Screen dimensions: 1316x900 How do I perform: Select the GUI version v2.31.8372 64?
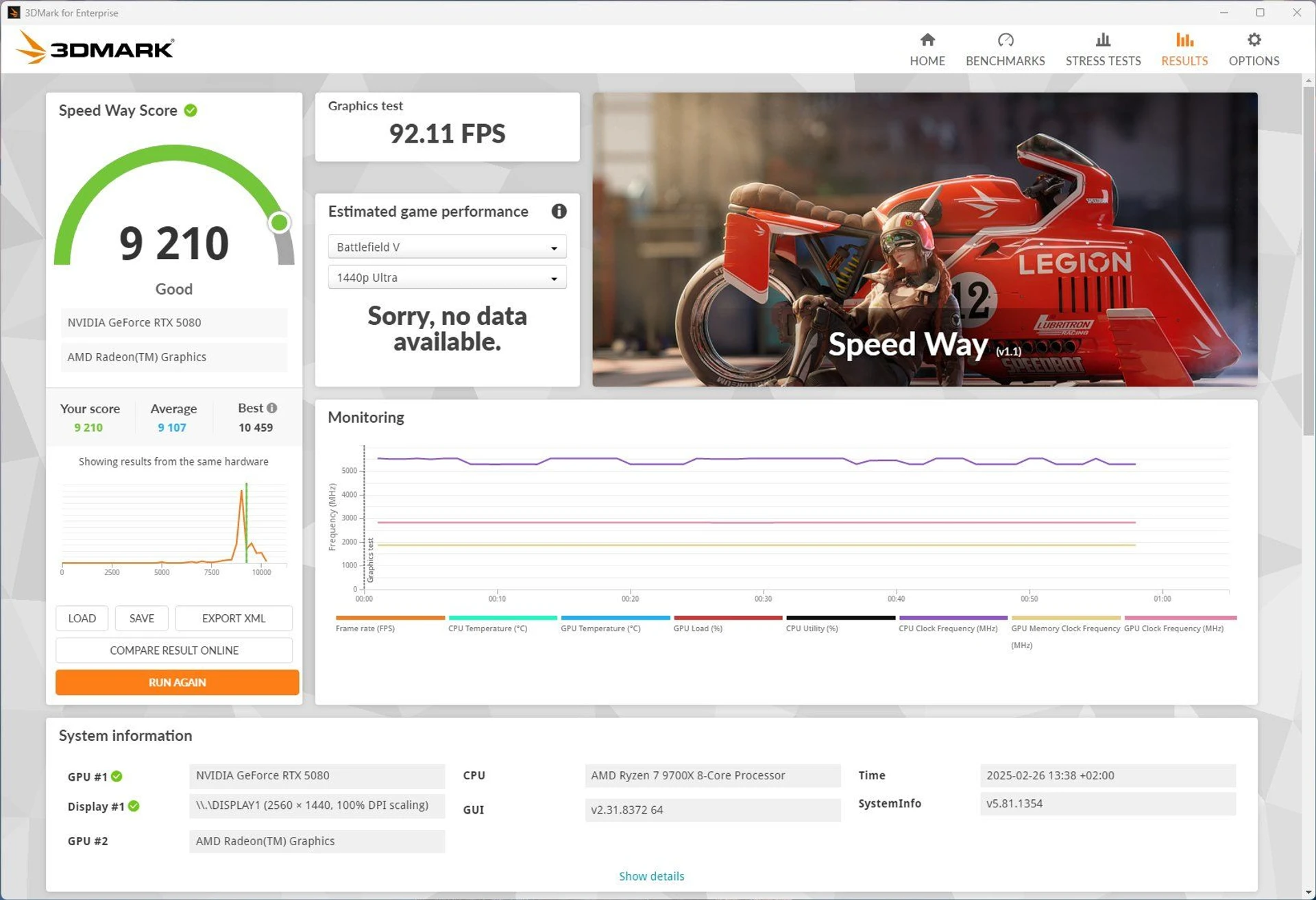[x=713, y=810]
